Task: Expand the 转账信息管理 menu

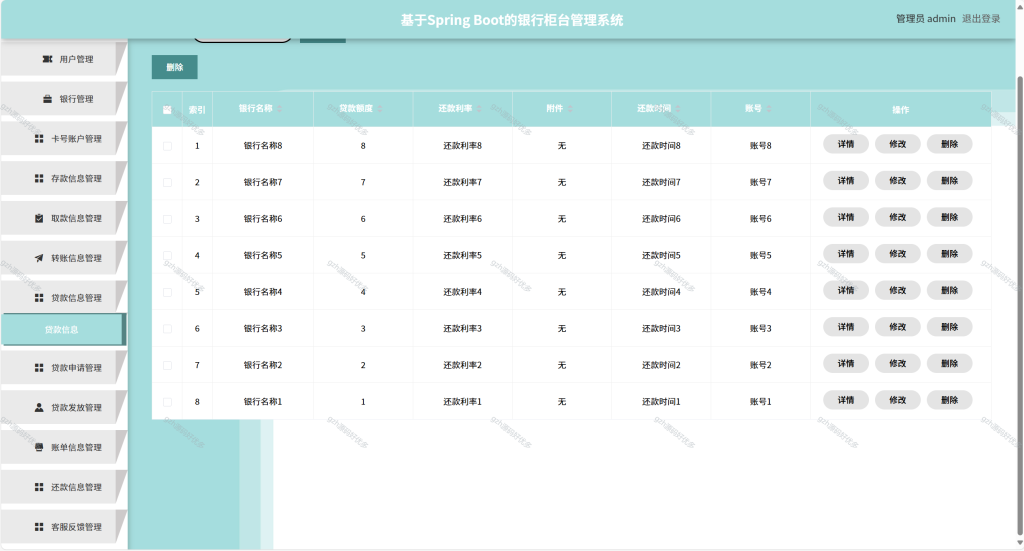Action: click(x=63, y=259)
